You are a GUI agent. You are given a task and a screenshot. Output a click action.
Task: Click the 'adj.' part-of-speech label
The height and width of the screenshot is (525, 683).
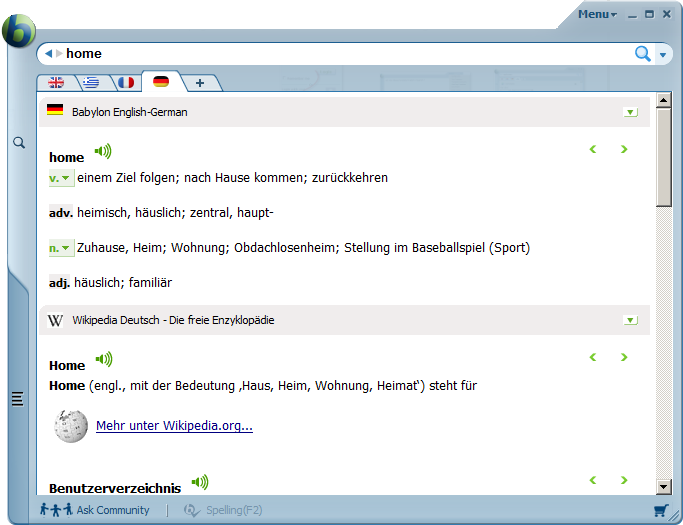(59, 283)
